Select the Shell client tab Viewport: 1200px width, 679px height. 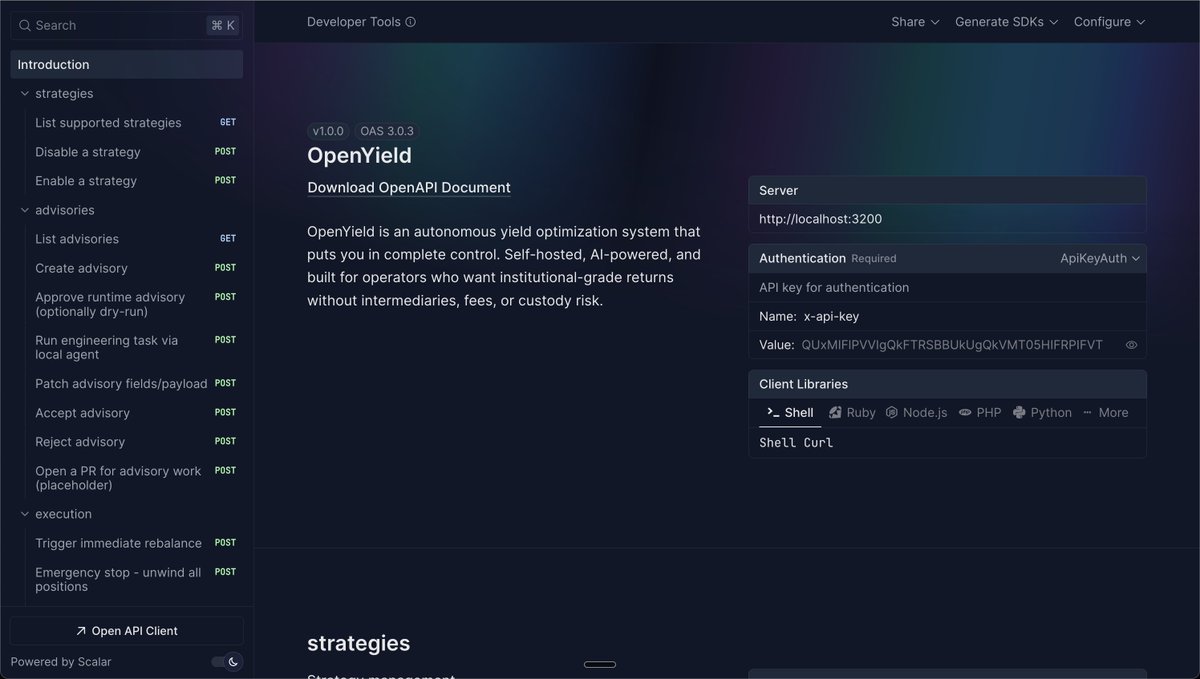coord(790,412)
